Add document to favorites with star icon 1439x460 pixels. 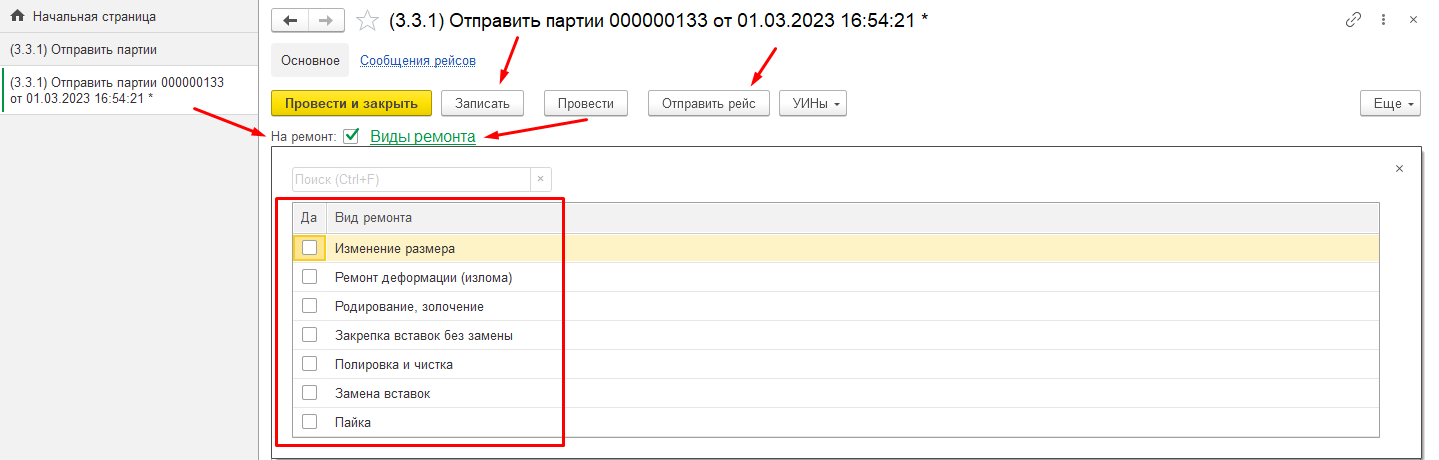point(368,20)
